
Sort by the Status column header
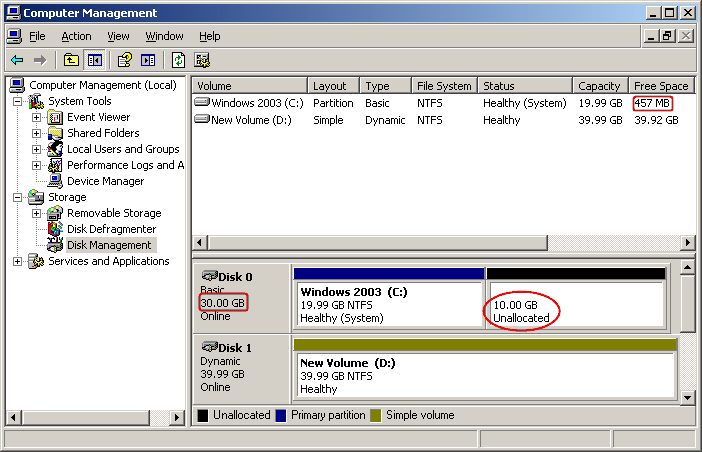(525, 85)
